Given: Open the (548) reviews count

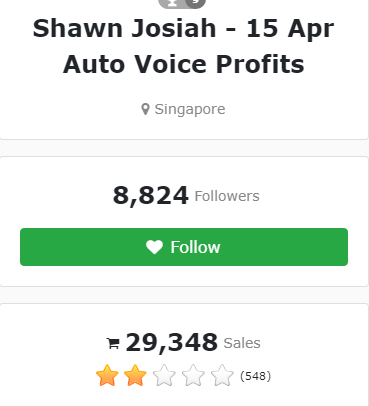Looking at the screenshot, I should coord(255,376).
